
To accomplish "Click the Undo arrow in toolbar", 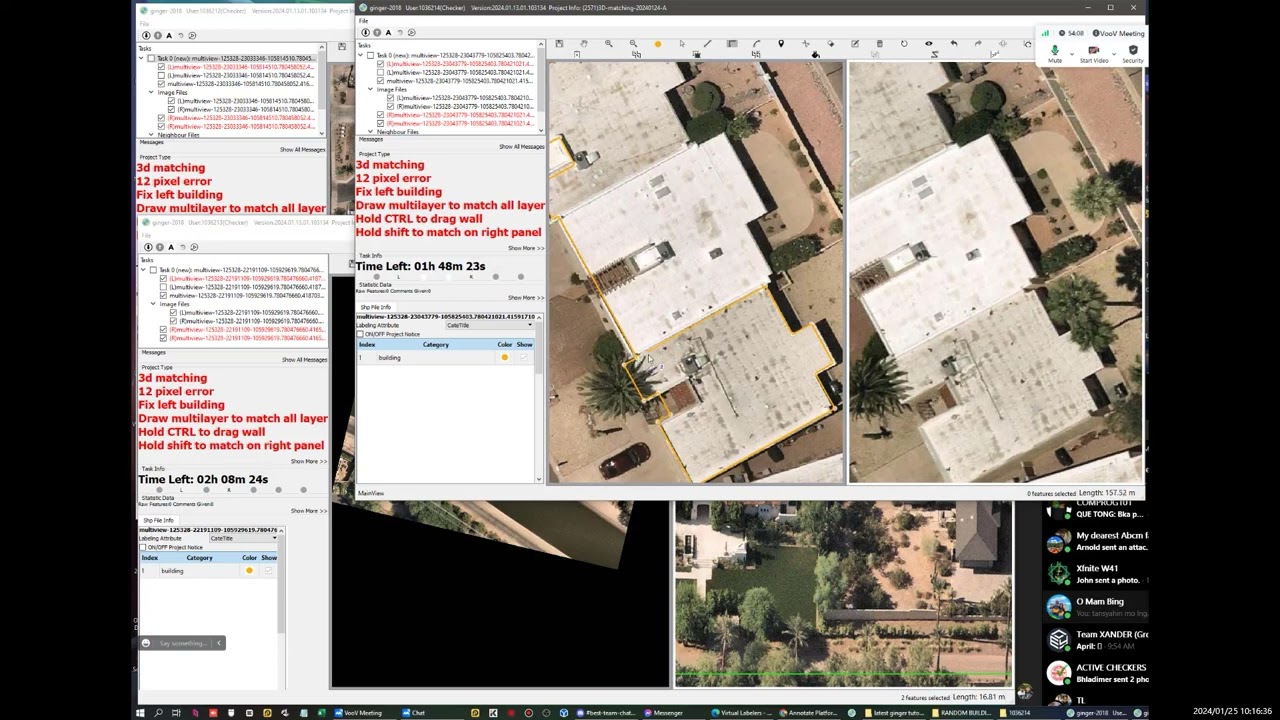I will click(x=953, y=44).
